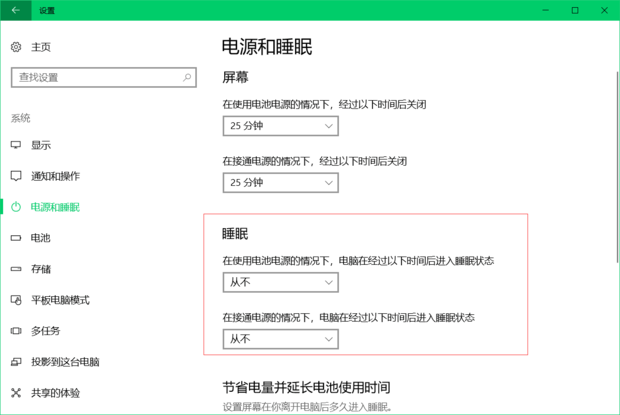The height and width of the screenshot is (415, 620).
Task: Expand screen-off dropdown for plugged-in power
Action: point(281,182)
